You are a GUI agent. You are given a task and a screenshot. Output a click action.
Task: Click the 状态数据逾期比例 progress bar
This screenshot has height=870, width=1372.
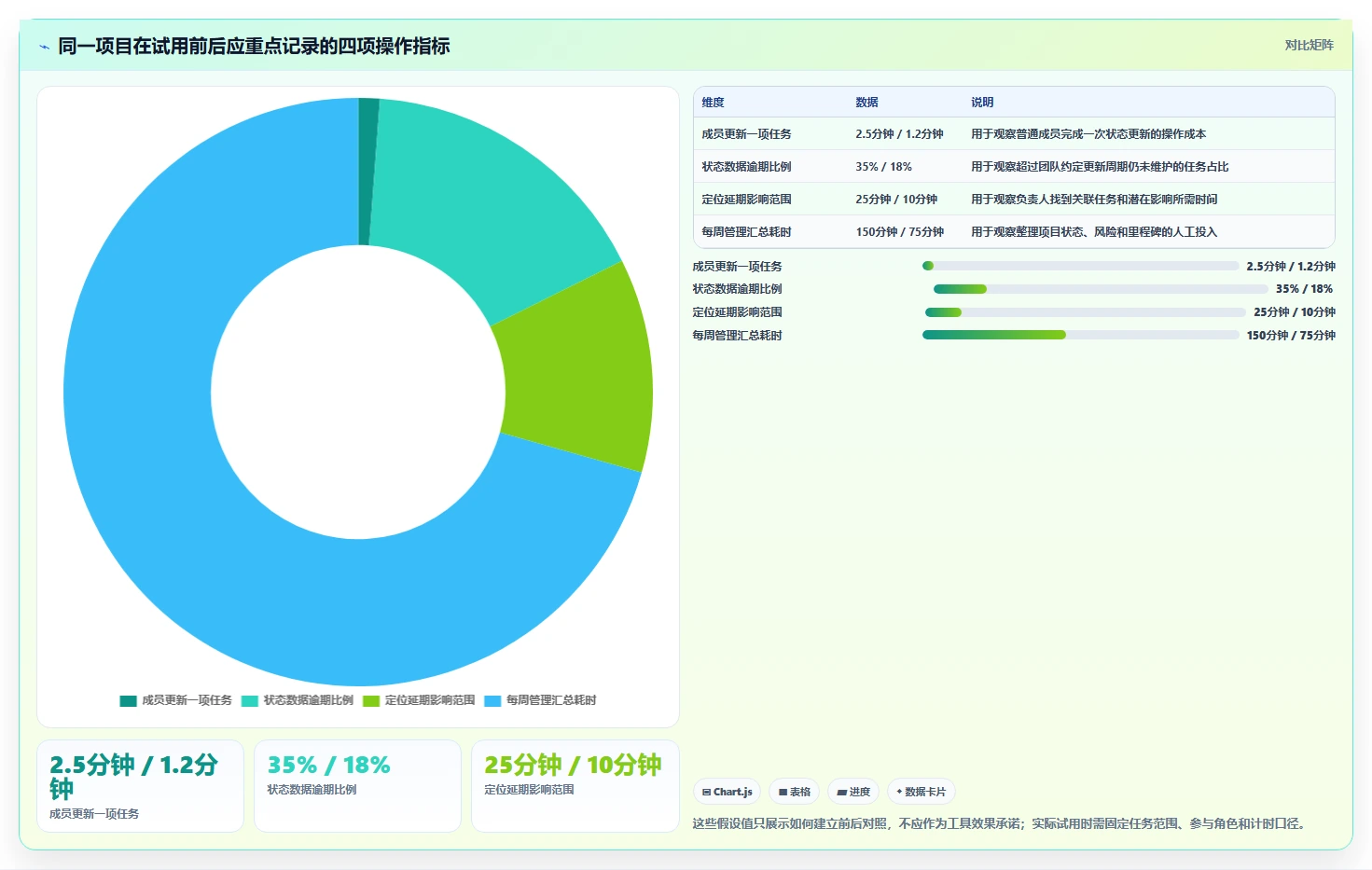point(1101,289)
